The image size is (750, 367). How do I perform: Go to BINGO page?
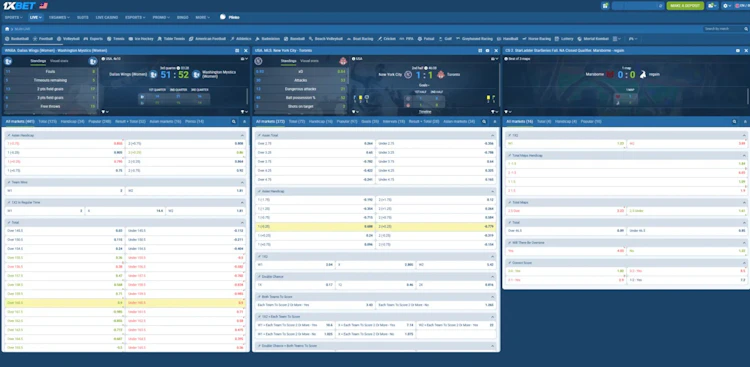[182, 17]
